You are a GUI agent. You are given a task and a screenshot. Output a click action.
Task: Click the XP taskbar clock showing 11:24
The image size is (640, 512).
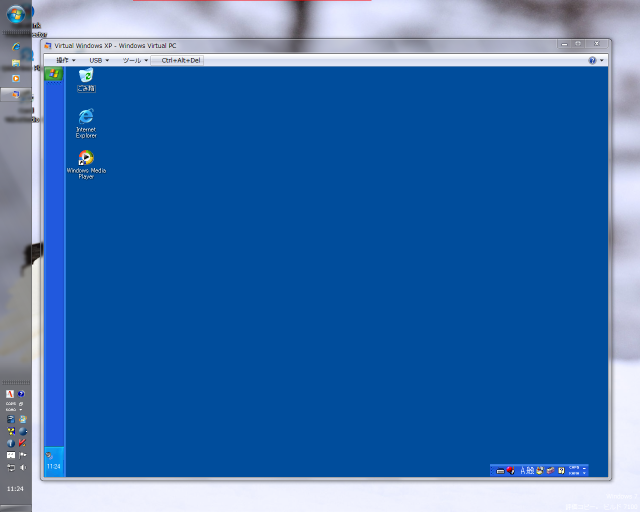[x=53, y=467]
